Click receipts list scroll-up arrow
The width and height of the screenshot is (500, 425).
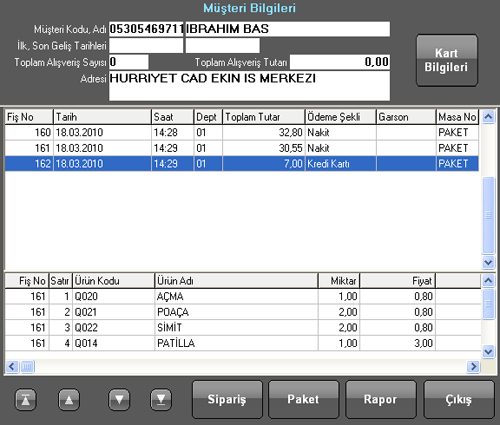[x=488, y=117]
